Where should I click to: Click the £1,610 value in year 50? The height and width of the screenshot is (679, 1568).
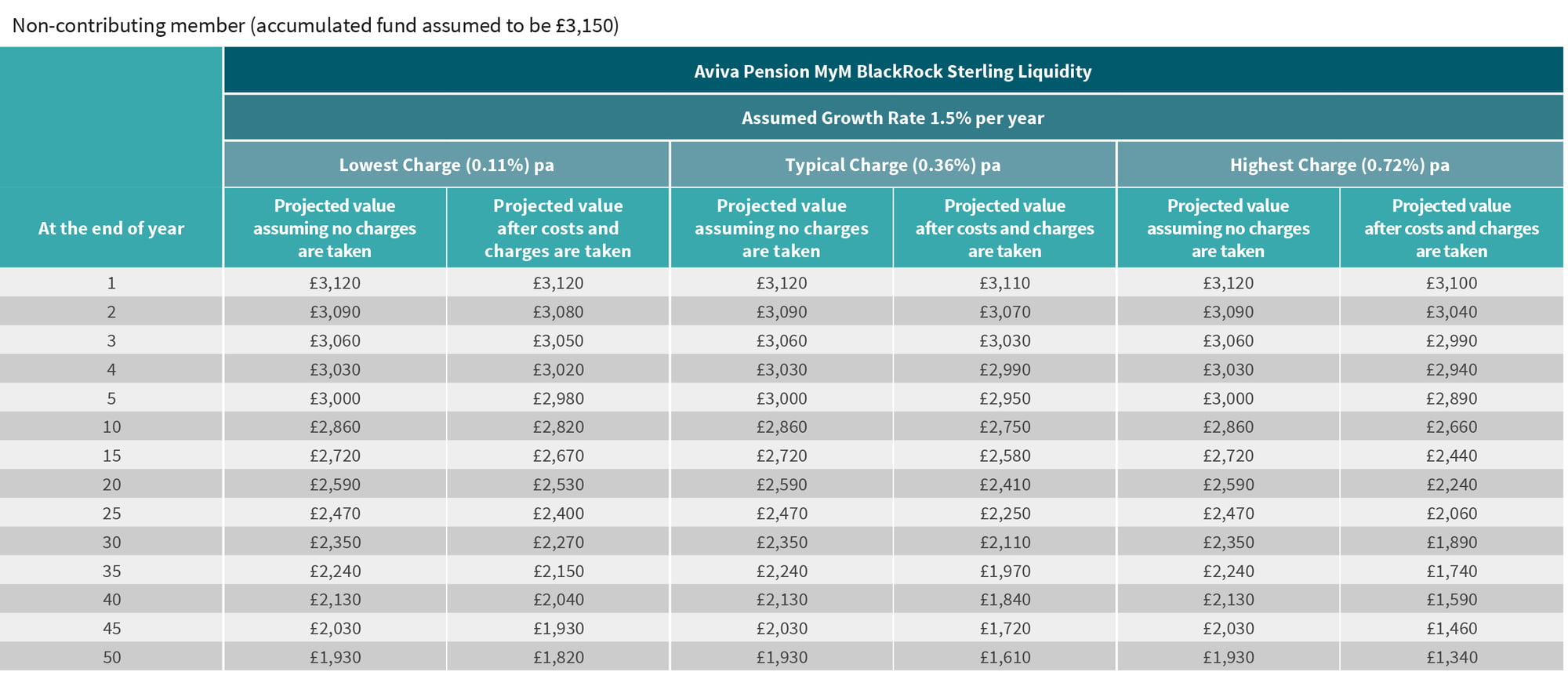[1004, 658]
